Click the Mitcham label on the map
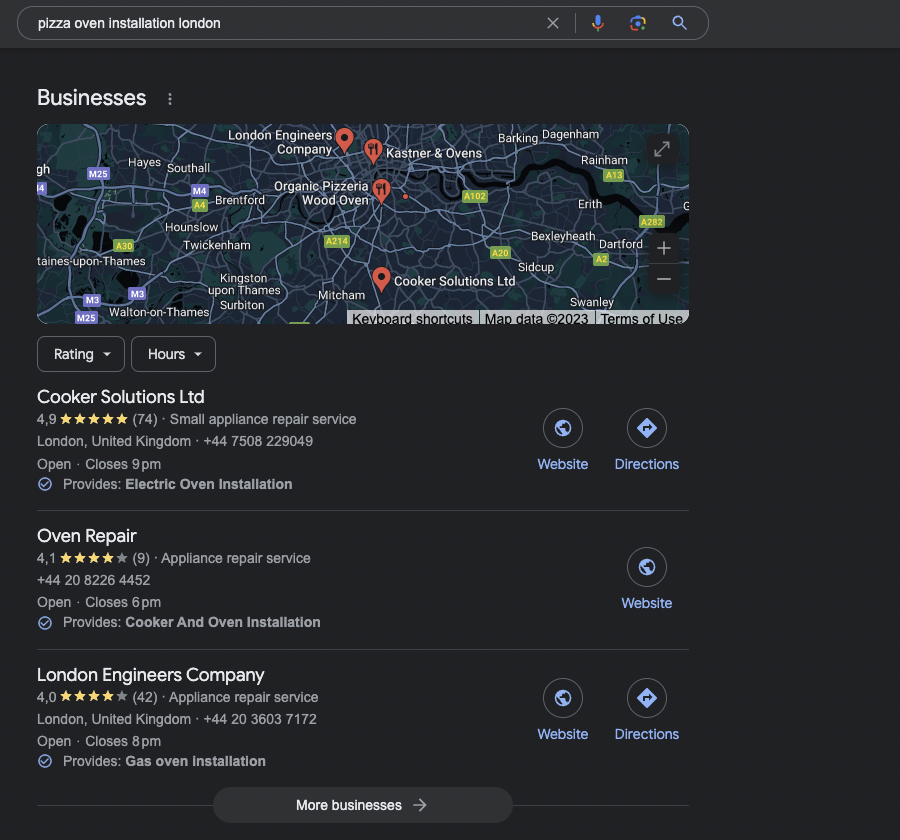Image resolution: width=900 pixels, height=840 pixels. (342, 295)
